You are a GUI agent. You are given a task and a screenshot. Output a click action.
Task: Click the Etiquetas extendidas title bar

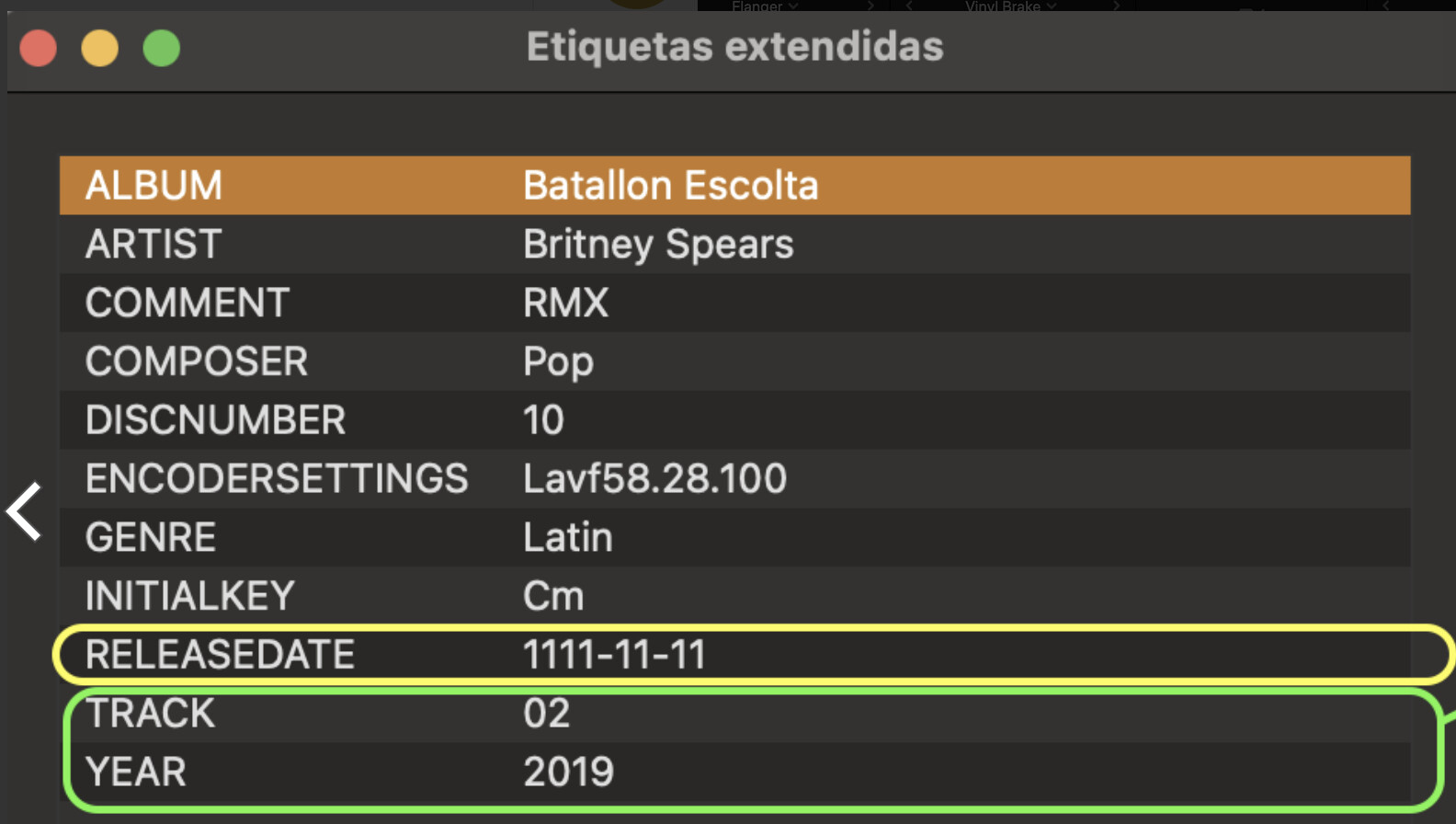[734, 47]
